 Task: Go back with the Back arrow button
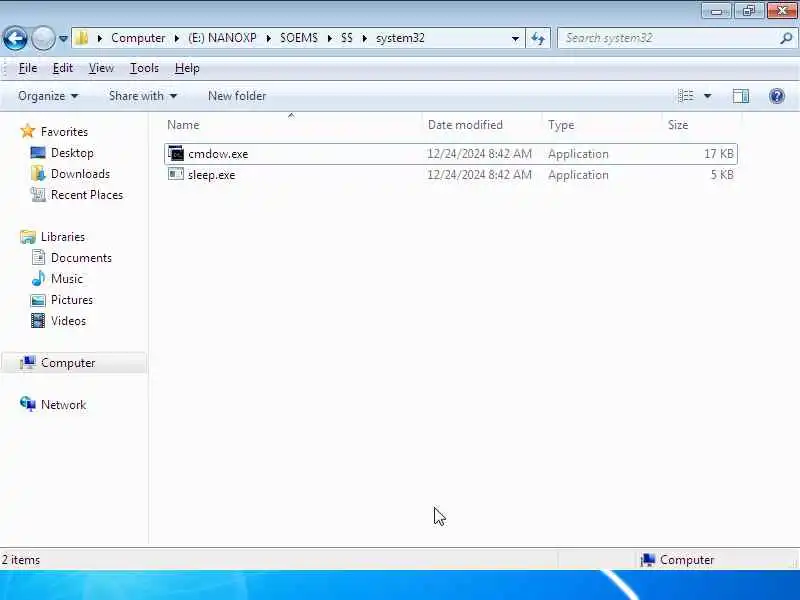click(15, 38)
